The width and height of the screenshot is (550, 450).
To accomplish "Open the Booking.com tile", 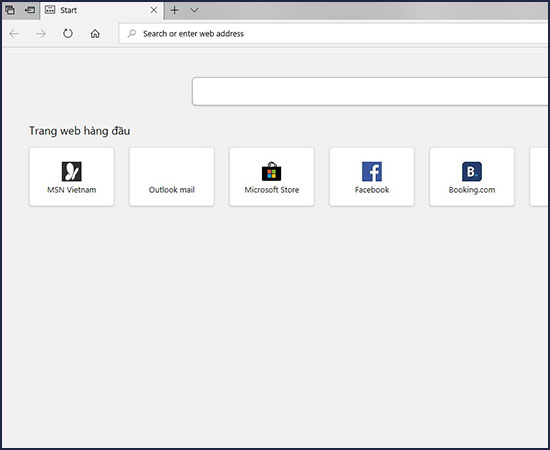I will [472, 176].
